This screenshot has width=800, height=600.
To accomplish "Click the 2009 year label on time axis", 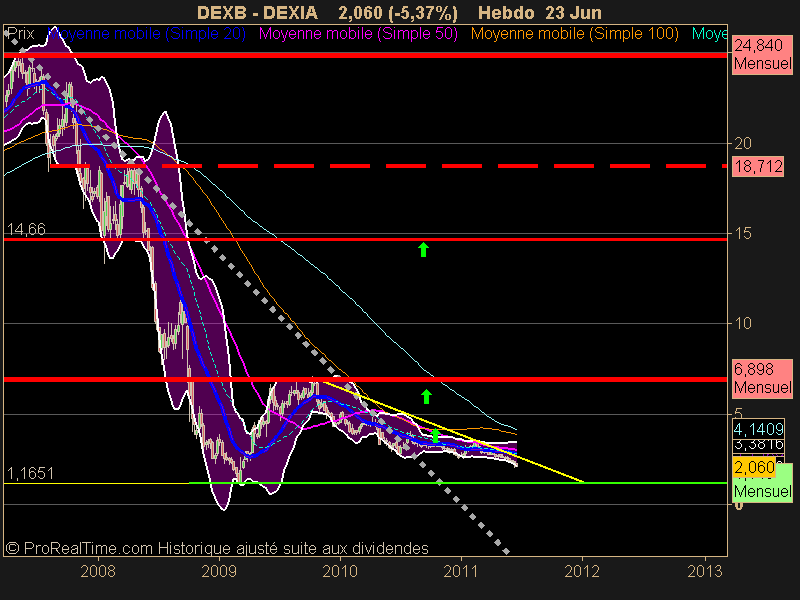I will coord(219,571).
